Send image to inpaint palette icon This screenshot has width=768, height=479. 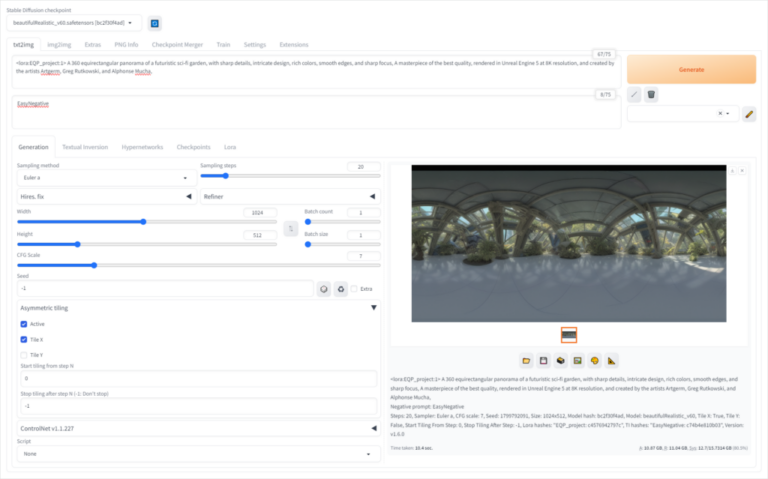(594, 360)
